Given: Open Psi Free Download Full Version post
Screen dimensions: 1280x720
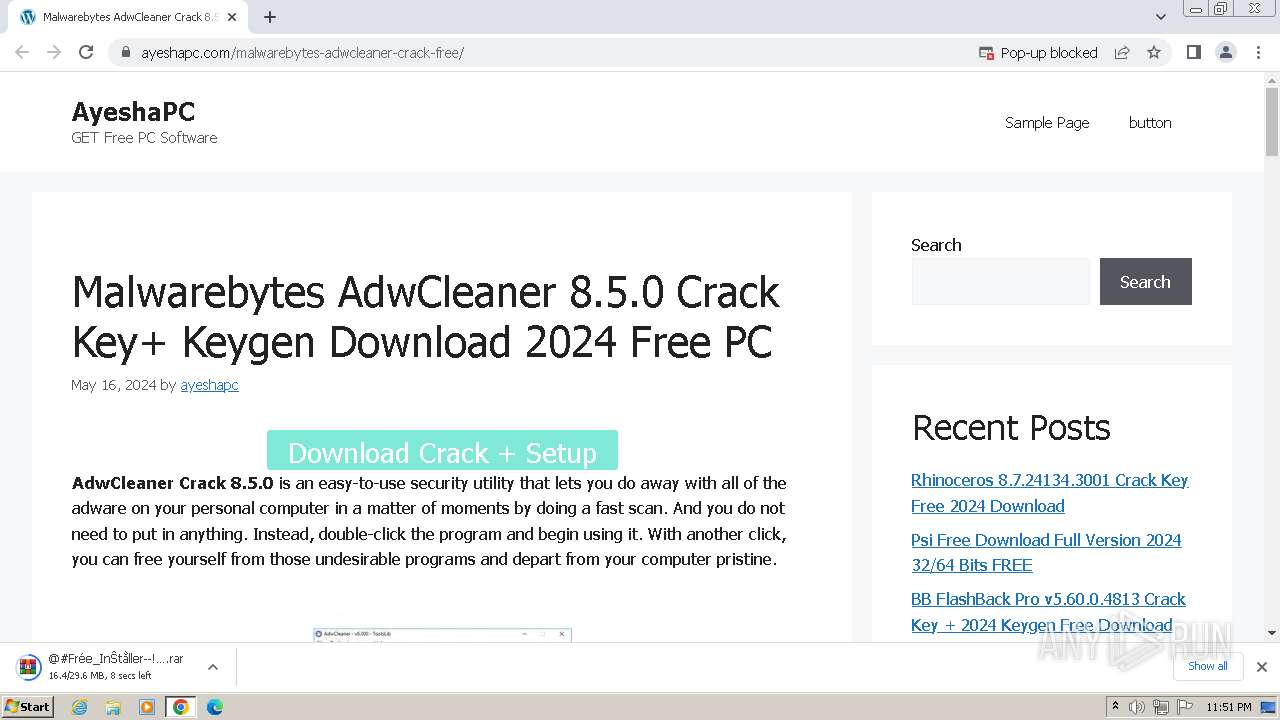Looking at the screenshot, I should pos(1046,552).
